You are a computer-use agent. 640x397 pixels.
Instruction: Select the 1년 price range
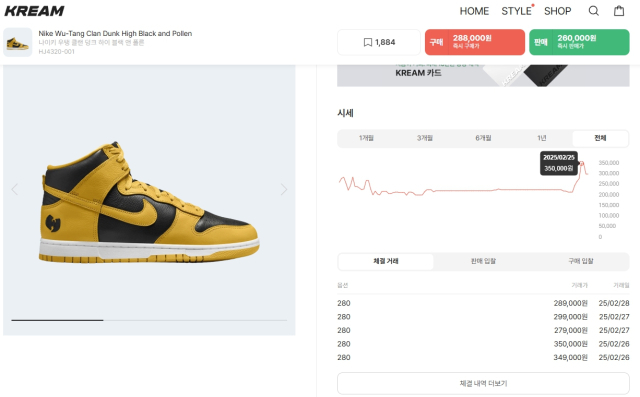[x=542, y=138]
